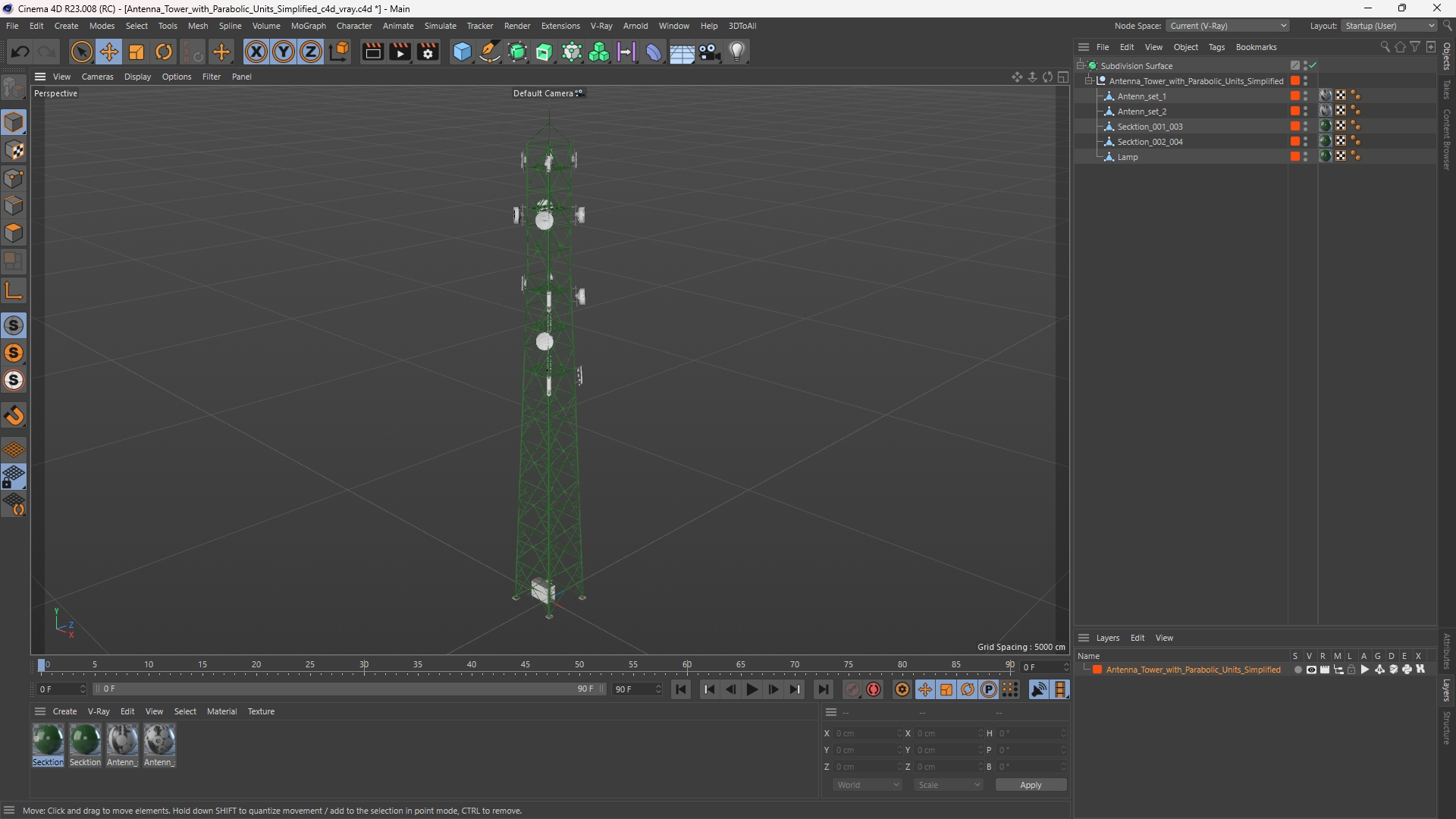
Task: Select Antenn_set_1 object
Action: pyautogui.click(x=1141, y=96)
